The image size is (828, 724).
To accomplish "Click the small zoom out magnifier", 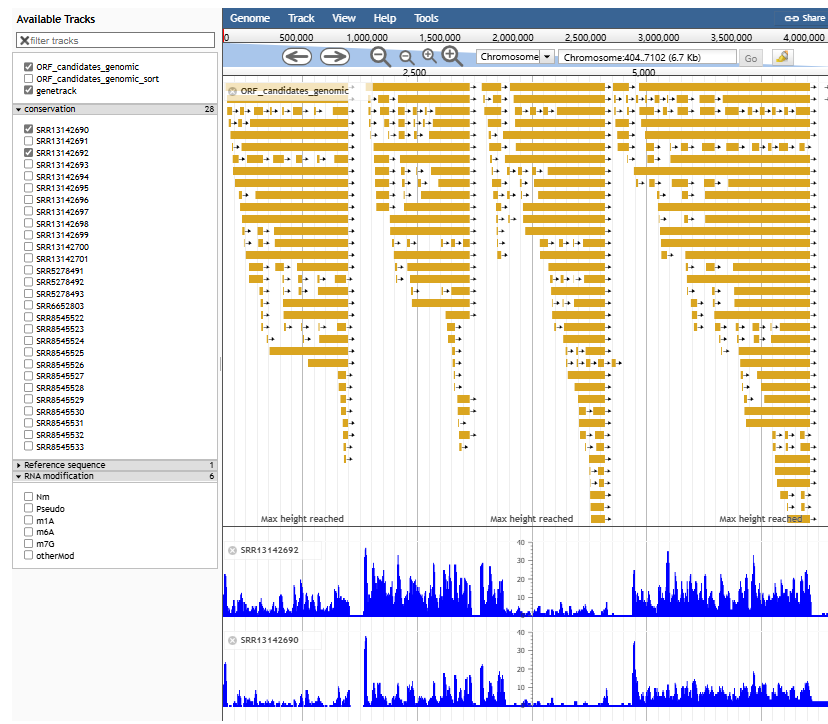I will pyautogui.click(x=406, y=58).
